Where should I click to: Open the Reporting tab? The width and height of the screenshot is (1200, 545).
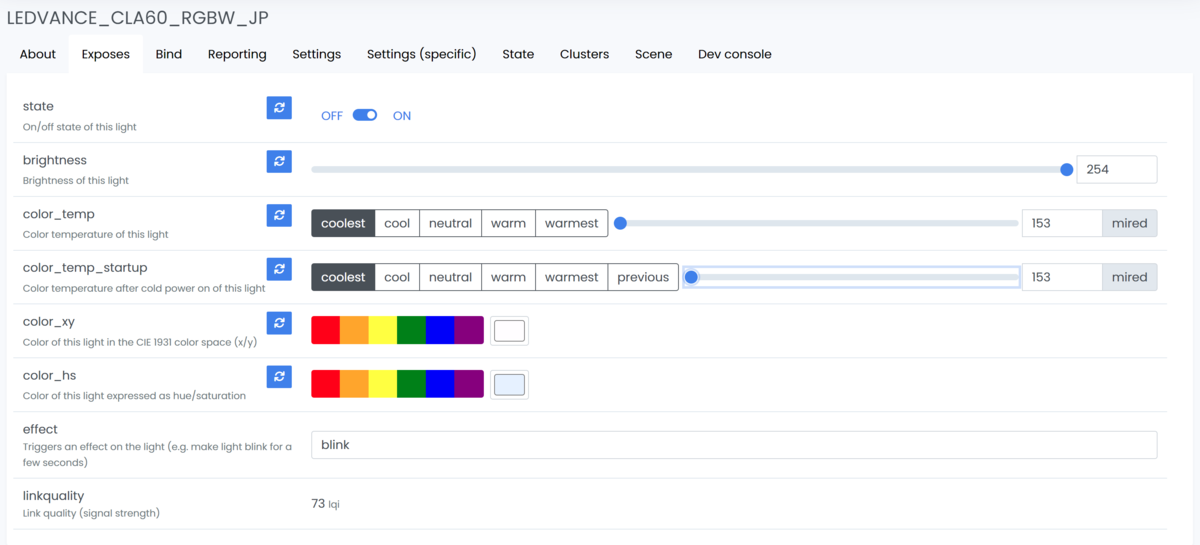pos(237,54)
